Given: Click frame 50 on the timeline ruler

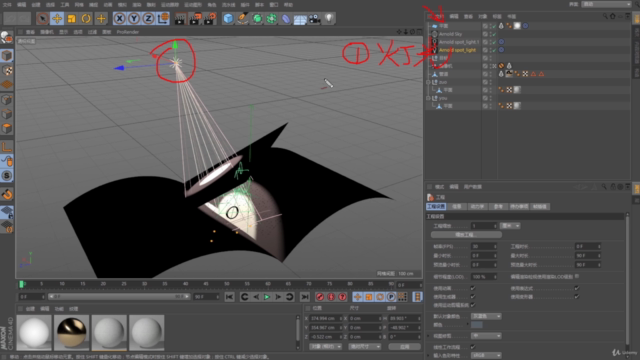Looking at the screenshot, I should [x=227, y=284].
